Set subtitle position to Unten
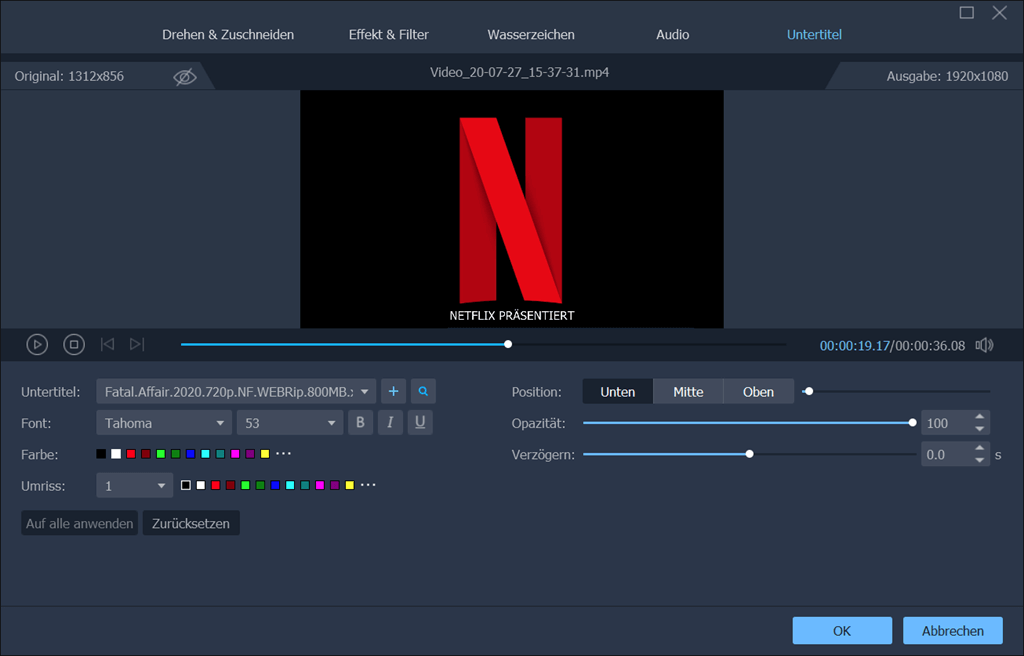1024x656 pixels. tap(618, 391)
